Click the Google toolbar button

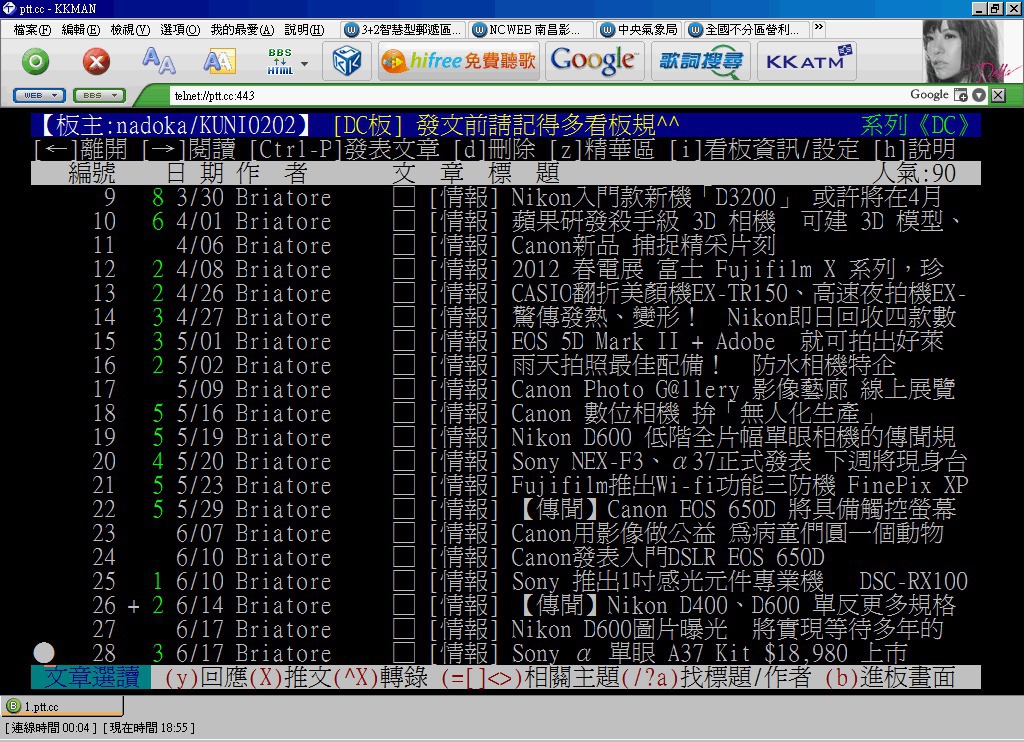[x=594, y=61]
